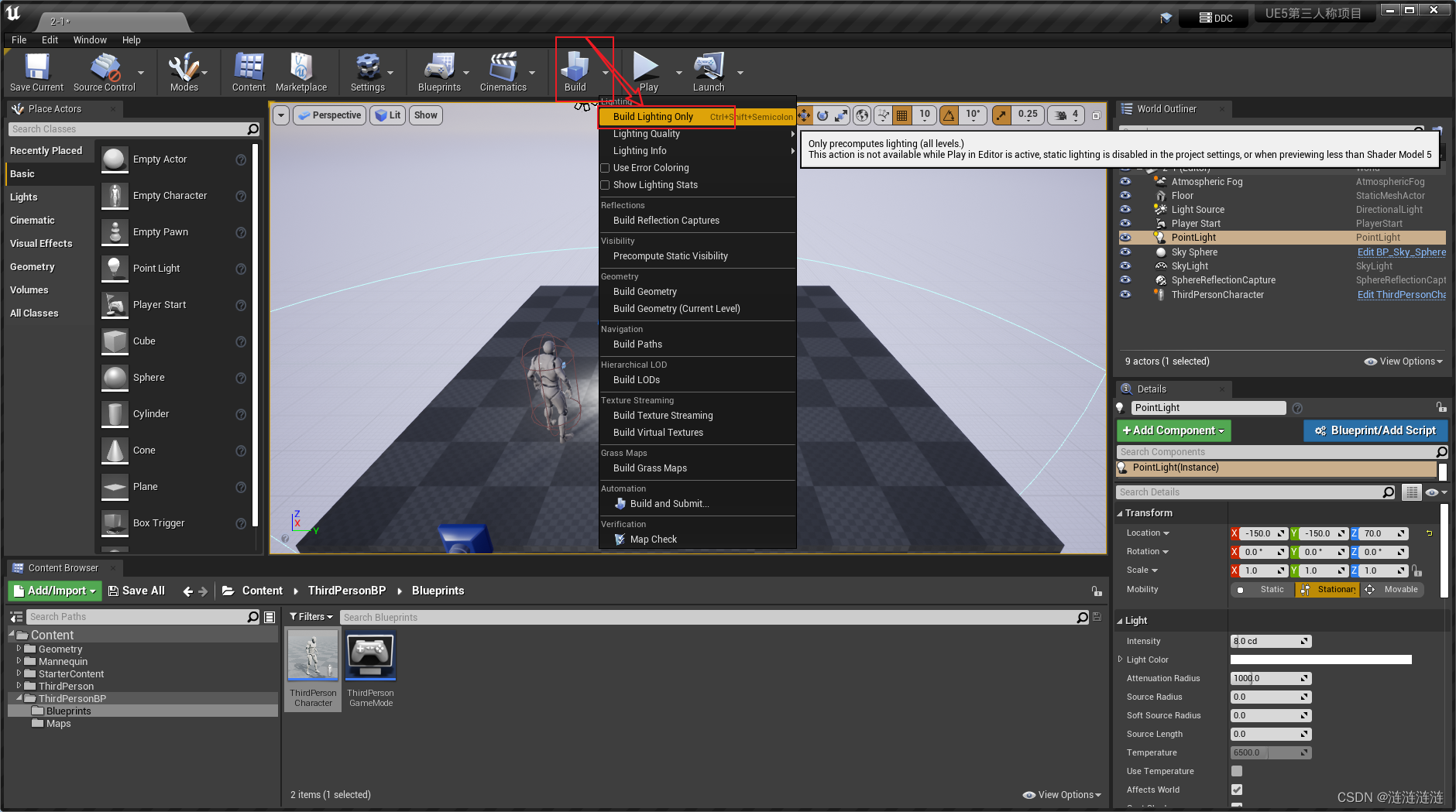Open Add Component dropdown
The width and height of the screenshot is (1456, 812).
point(1173,430)
